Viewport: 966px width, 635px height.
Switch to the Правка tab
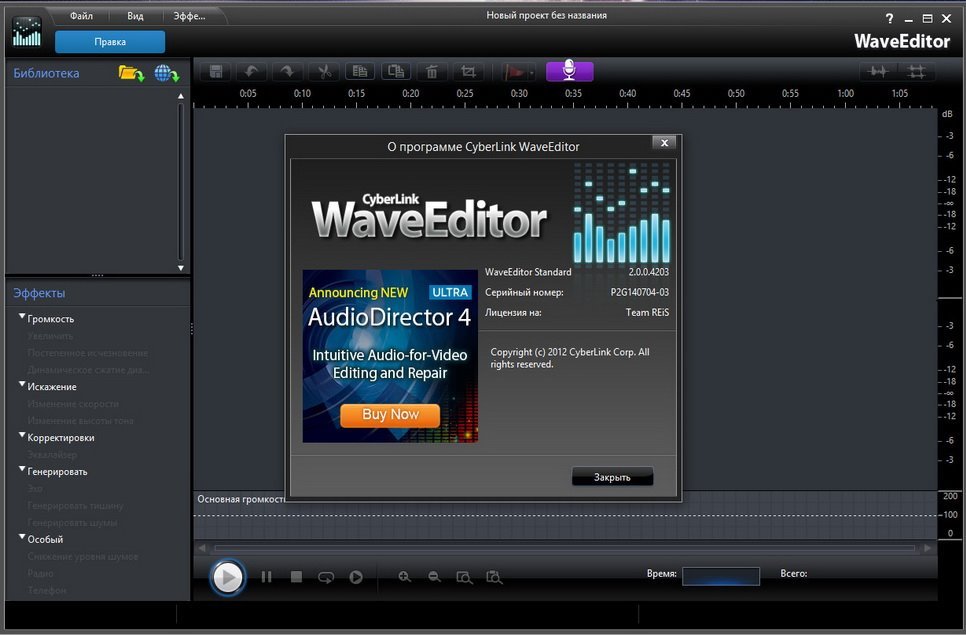(x=110, y=42)
